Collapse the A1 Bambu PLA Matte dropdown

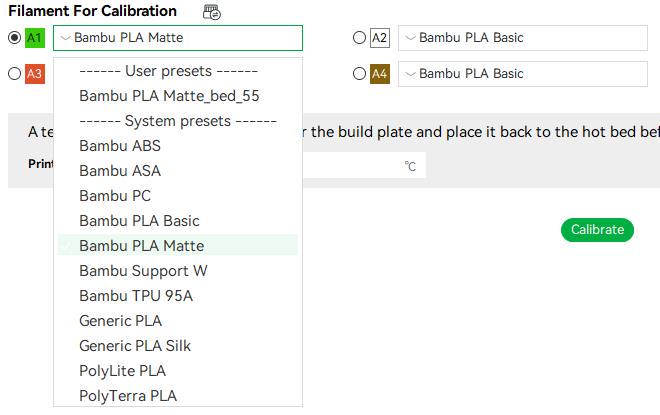[x=178, y=38]
